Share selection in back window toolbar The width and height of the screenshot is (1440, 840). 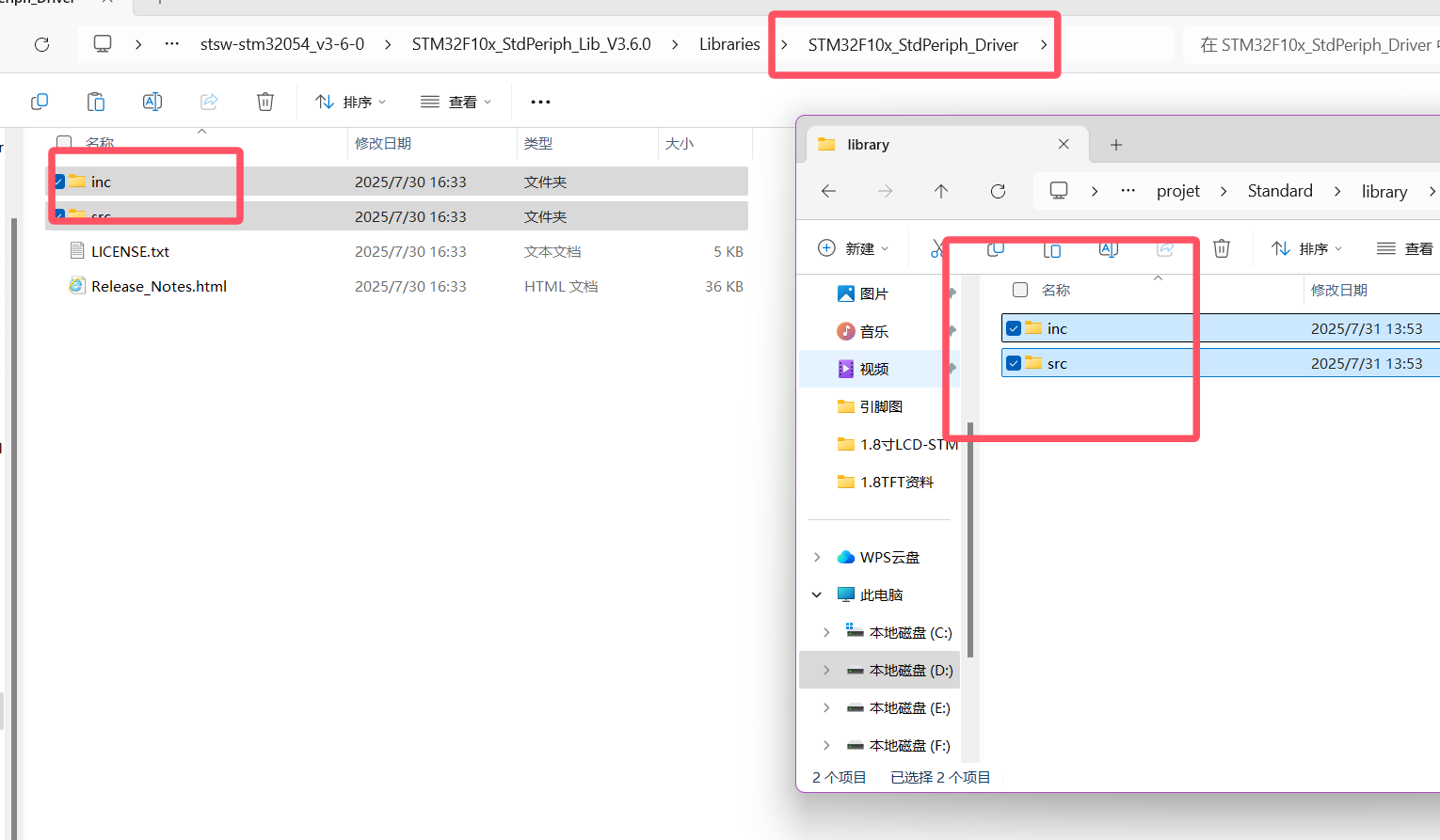click(x=209, y=102)
